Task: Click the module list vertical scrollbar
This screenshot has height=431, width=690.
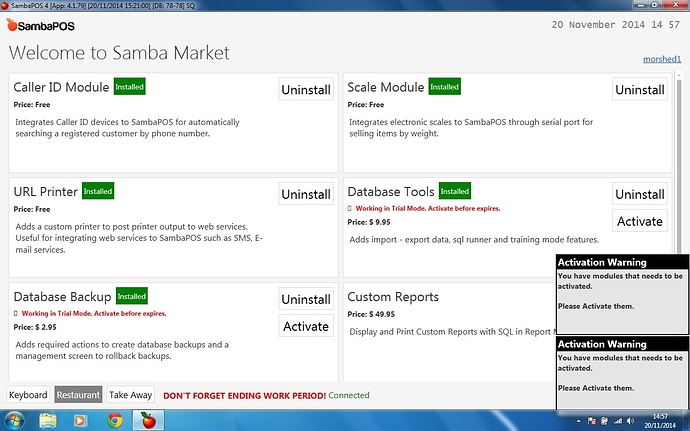Action: (679, 167)
